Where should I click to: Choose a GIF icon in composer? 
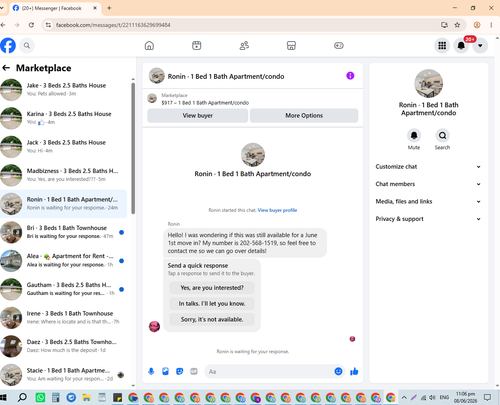(x=194, y=371)
